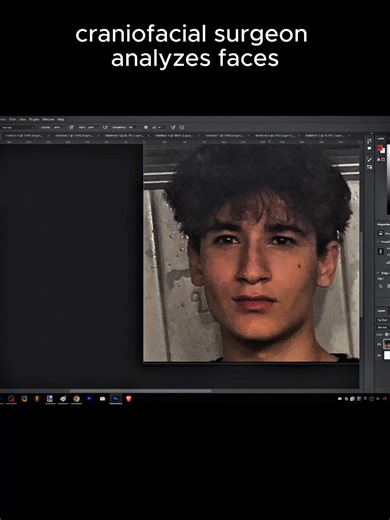Select the white bottom layer thumbnail
Viewport: 390px width, 520px height.
(387, 355)
